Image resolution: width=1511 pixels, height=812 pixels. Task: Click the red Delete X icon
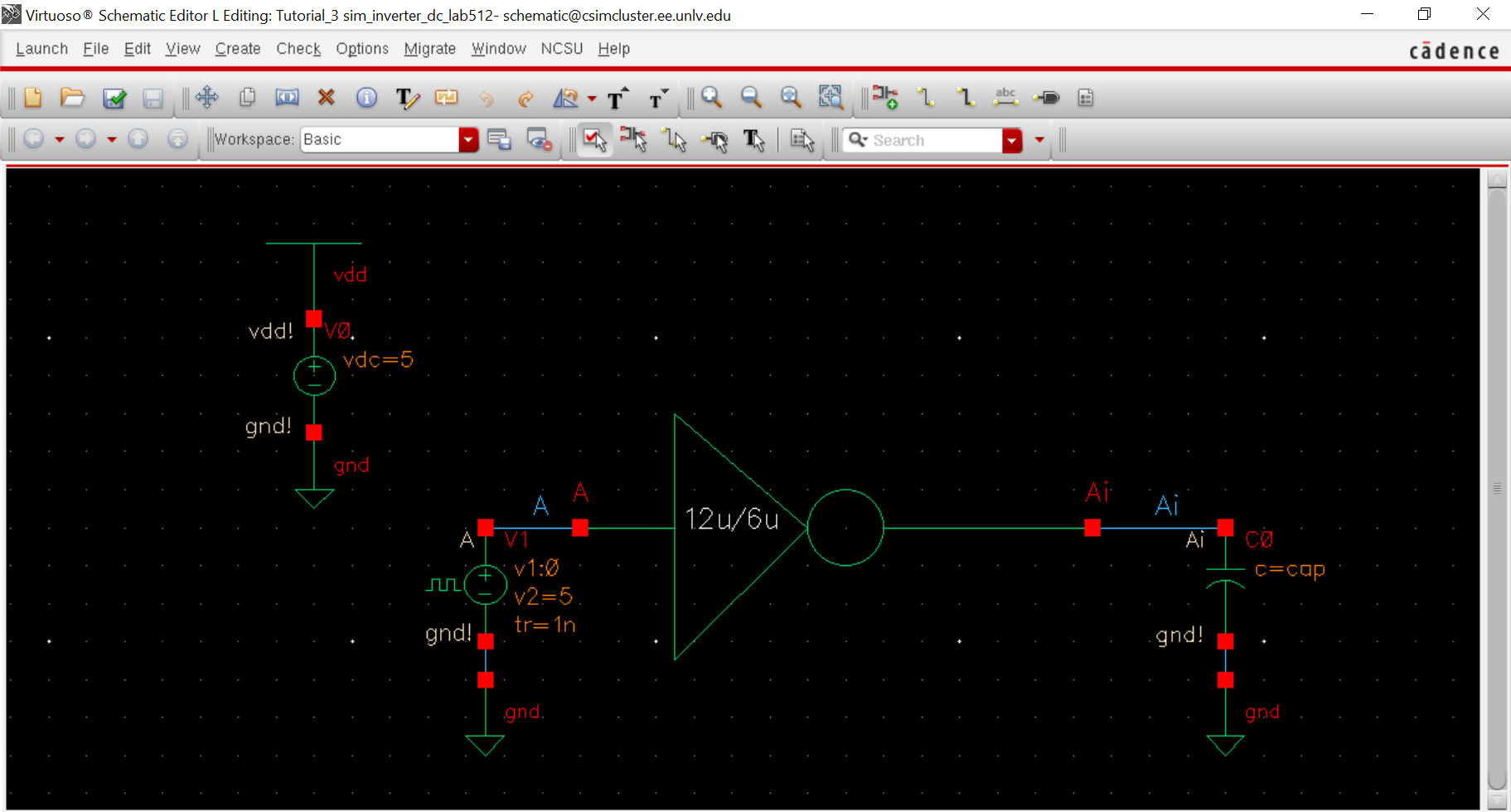[x=326, y=98]
